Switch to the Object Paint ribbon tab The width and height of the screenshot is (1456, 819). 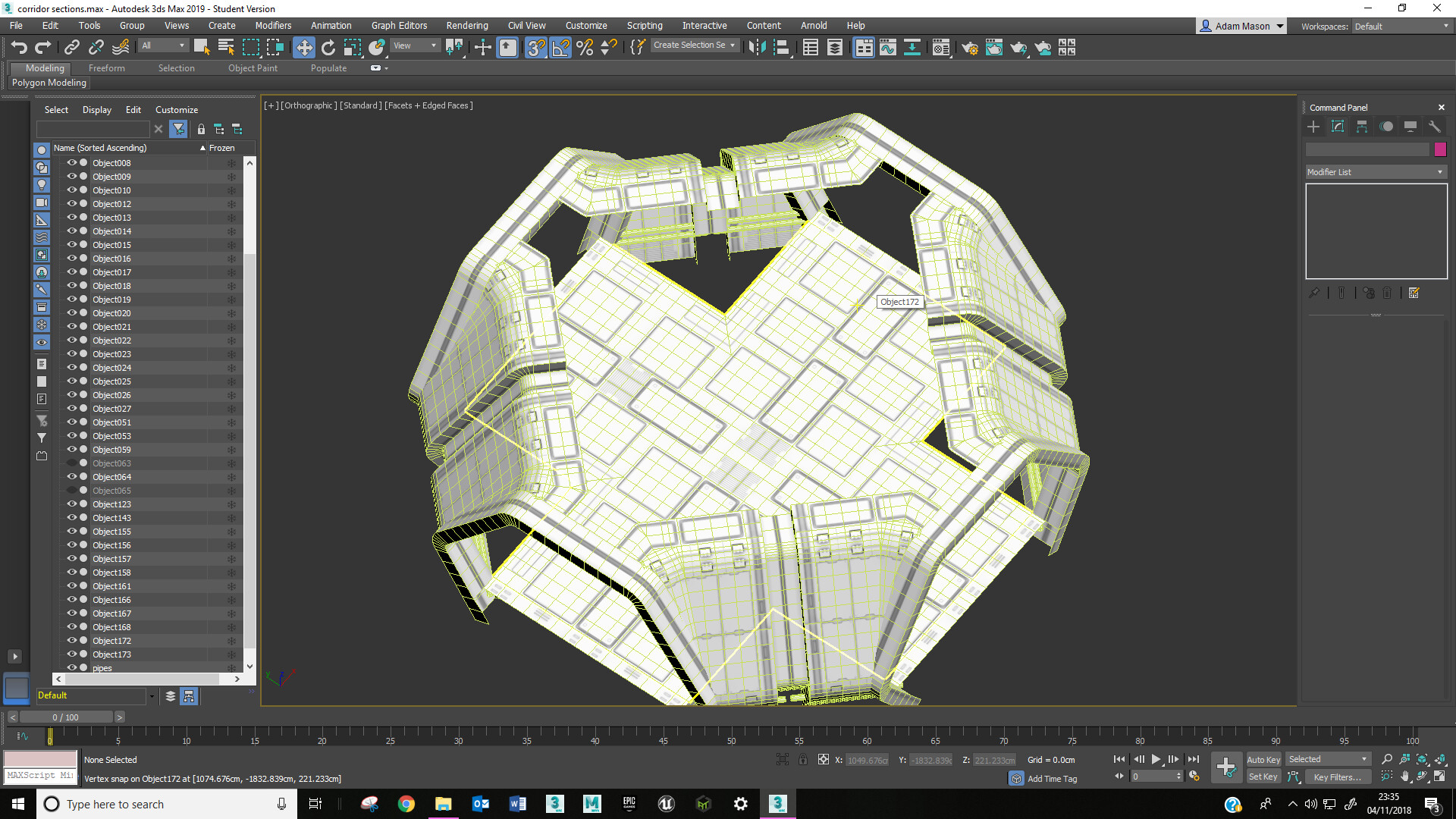[x=253, y=68]
